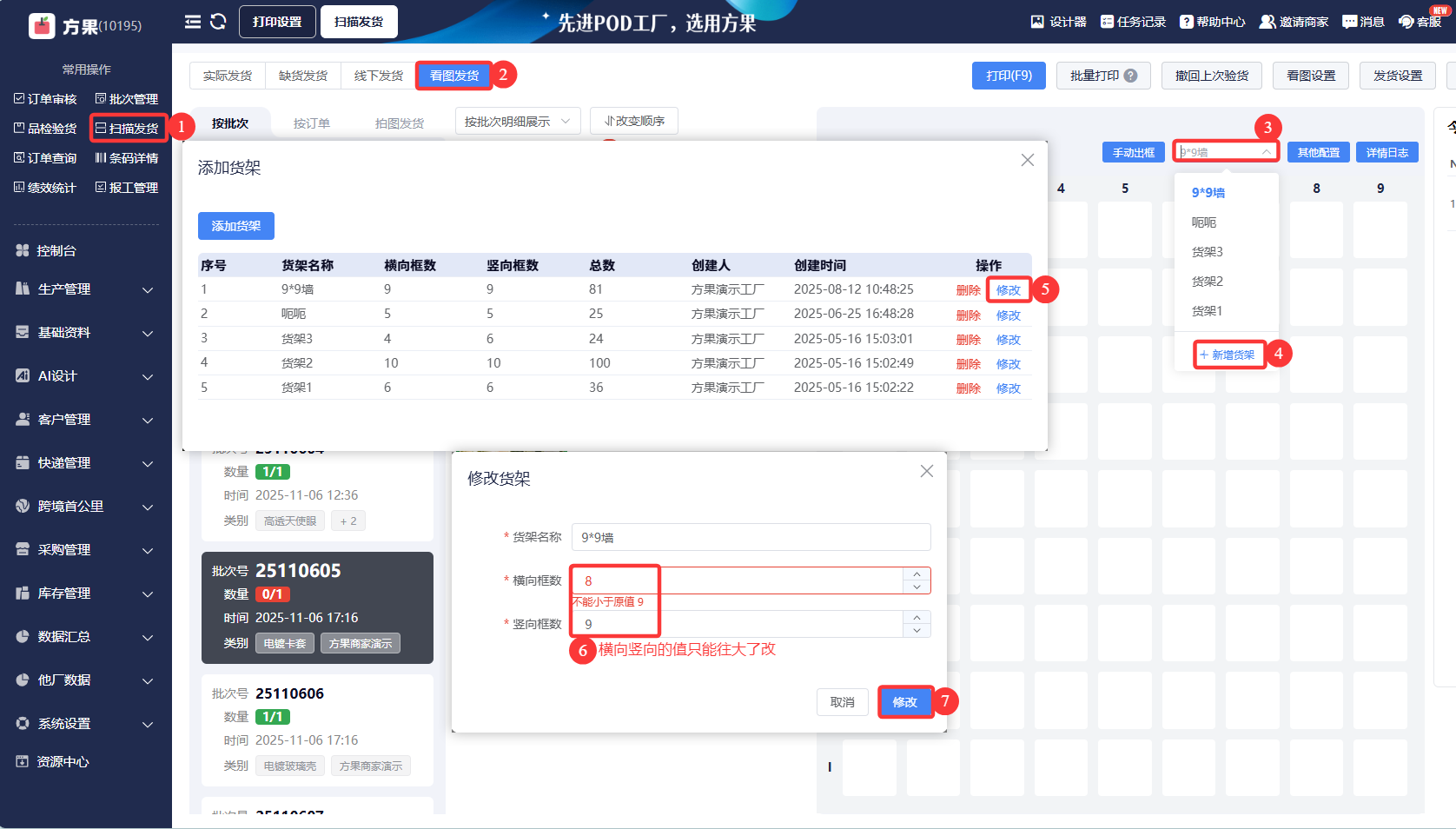Viewport: 1456px width, 829px height.
Task: Open the 按批次明细展示 dropdown
Action: point(518,122)
